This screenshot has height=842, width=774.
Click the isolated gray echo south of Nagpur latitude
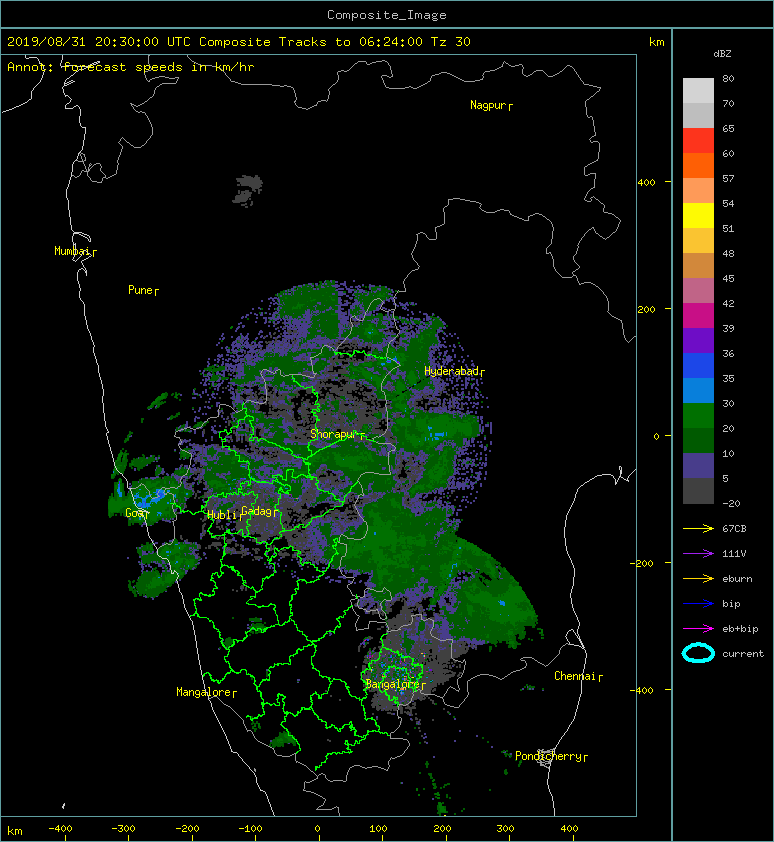pyautogui.click(x=248, y=190)
